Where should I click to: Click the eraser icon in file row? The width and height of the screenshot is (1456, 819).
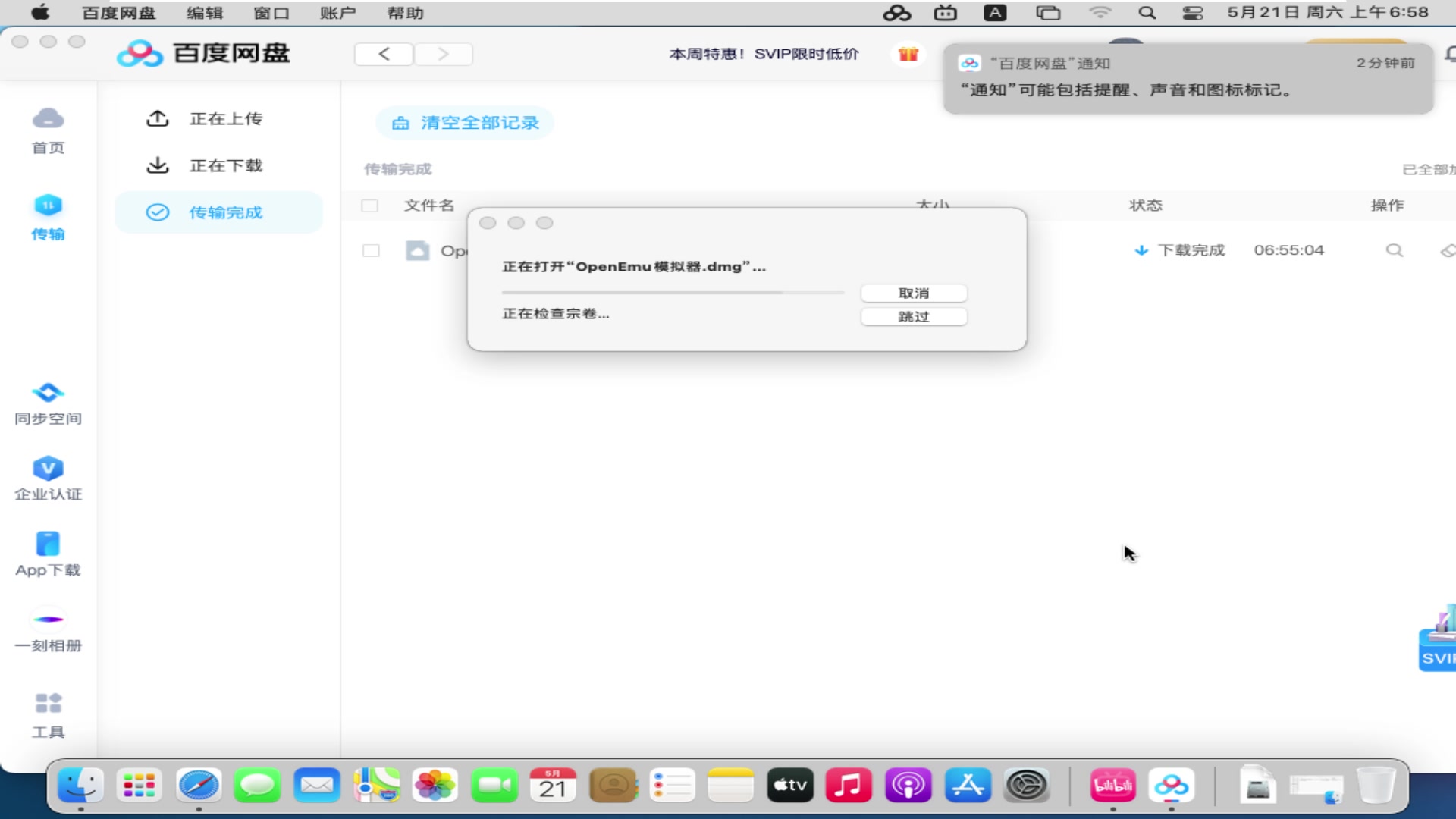pyautogui.click(x=1447, y=250)
